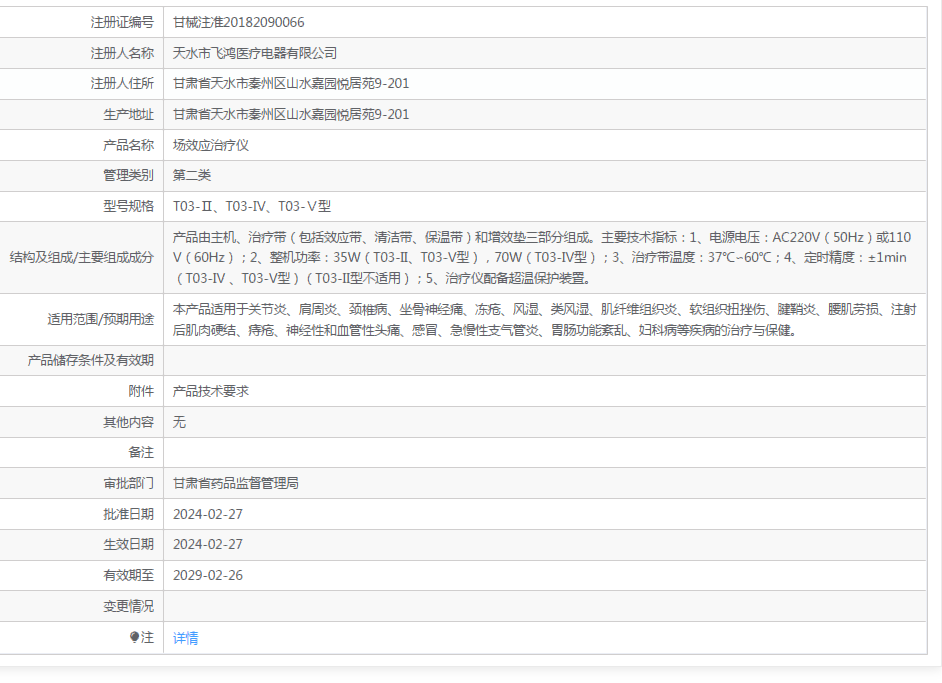
Task: Select the 注册证编号 label
Action: coord(122,23)
